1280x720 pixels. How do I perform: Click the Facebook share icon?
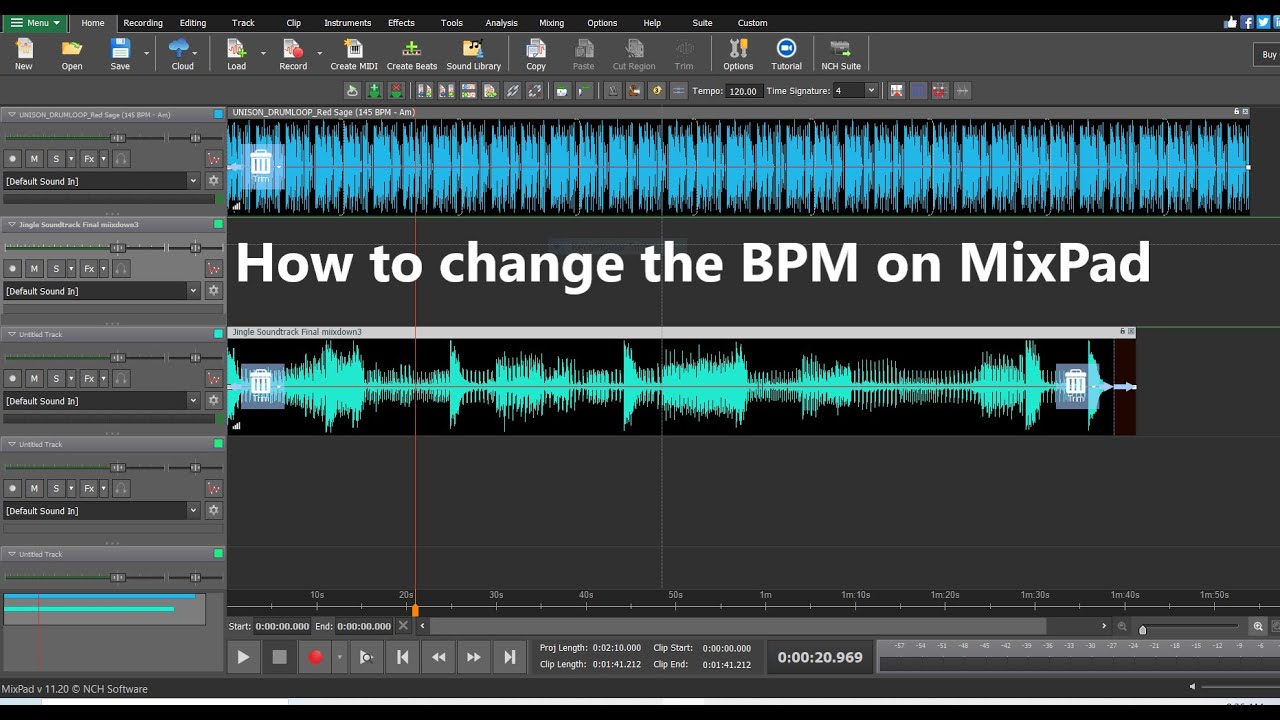pos(1247,22)
